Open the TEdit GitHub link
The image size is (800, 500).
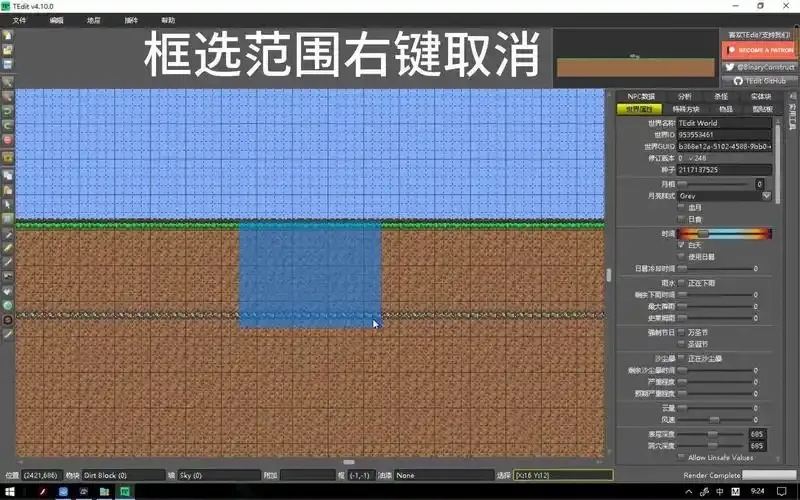[x=759, y=81]
